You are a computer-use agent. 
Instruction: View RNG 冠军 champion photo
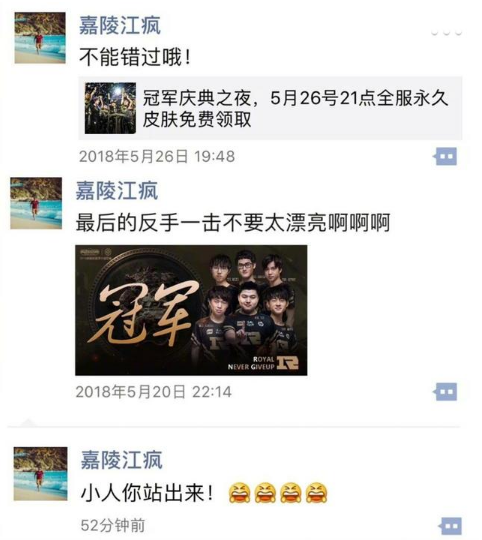pos(191,310)
